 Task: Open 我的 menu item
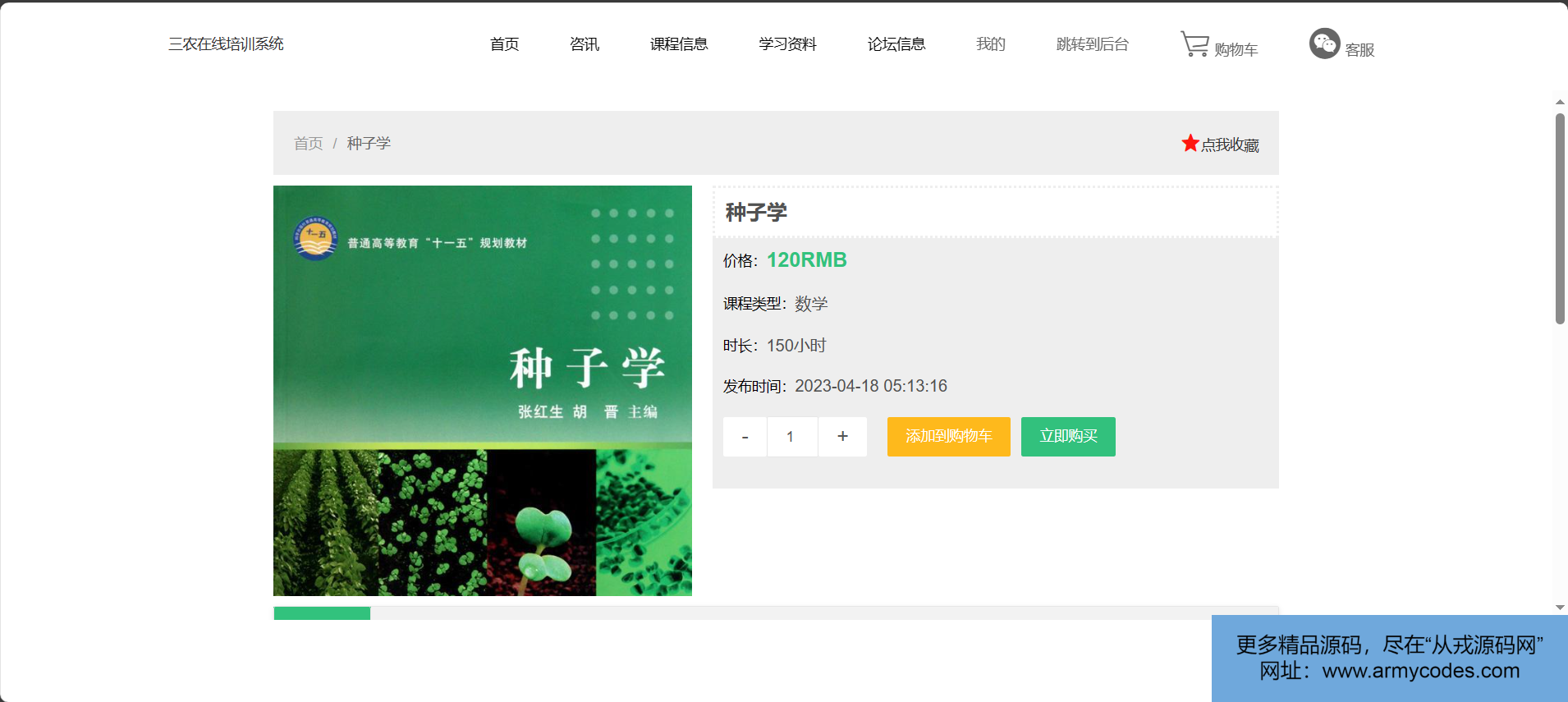[991, 44]
